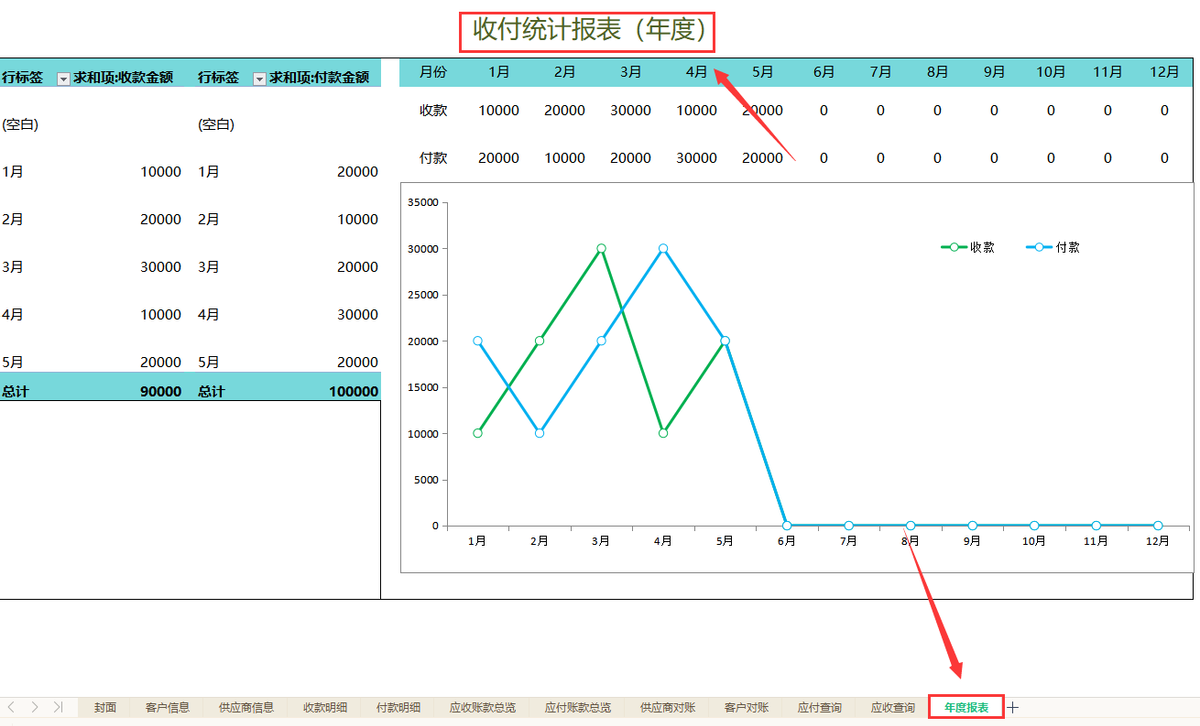1200x726 pixels.
Task: Select the 4月 付款 value 30000 in table
Action: coord(696,157)
